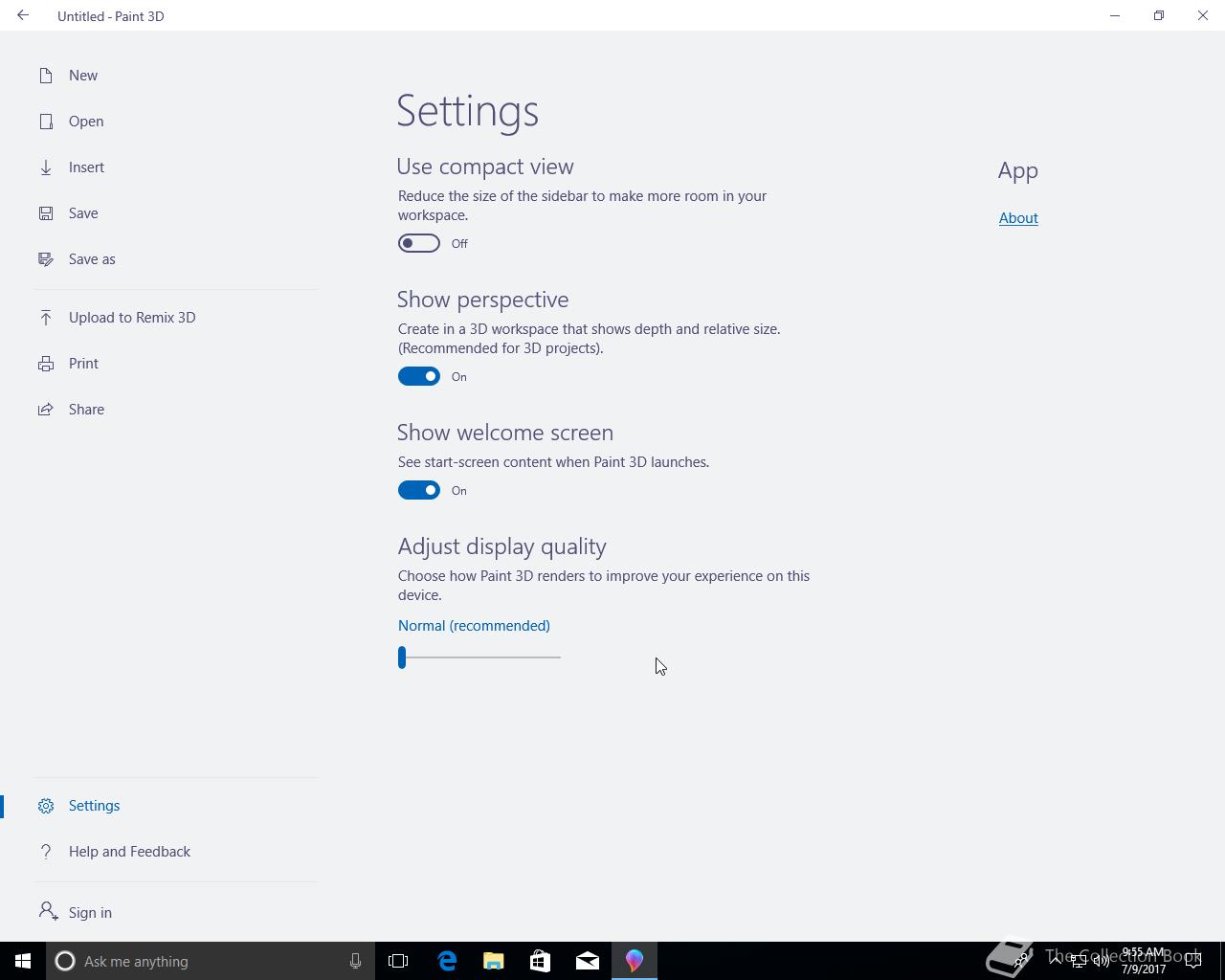Open Task View in taskbar
1225x980 pixels.
click(398, 961)
